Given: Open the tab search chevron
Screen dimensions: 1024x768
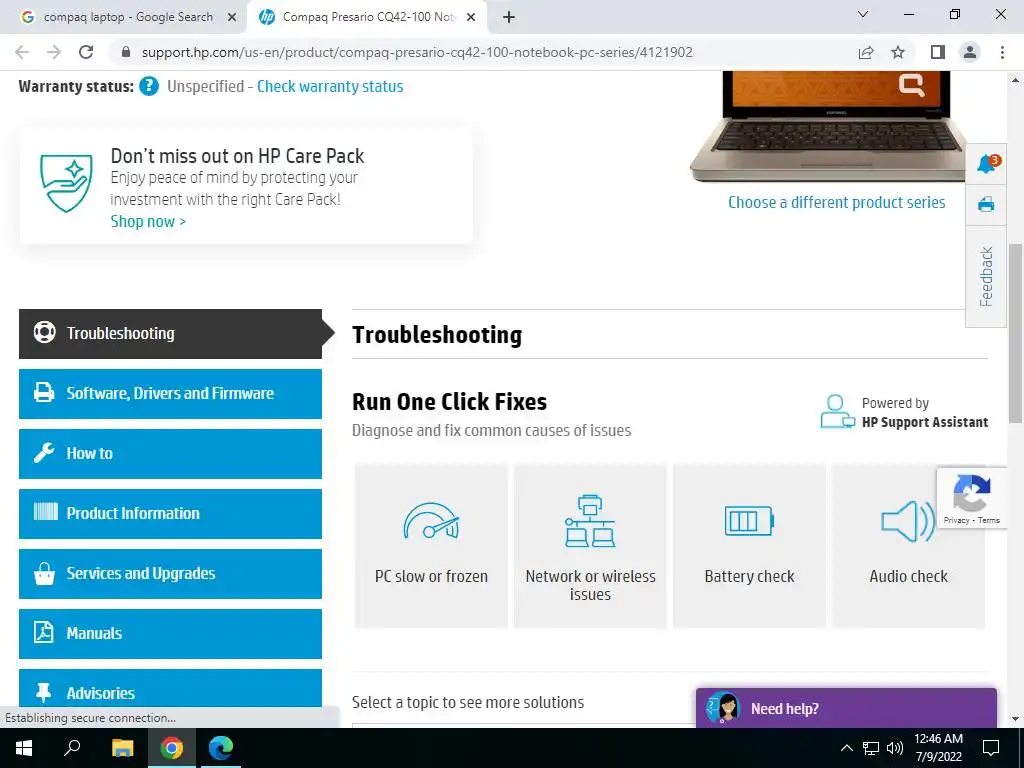Looking at the screenshot, I should [863, 14].
